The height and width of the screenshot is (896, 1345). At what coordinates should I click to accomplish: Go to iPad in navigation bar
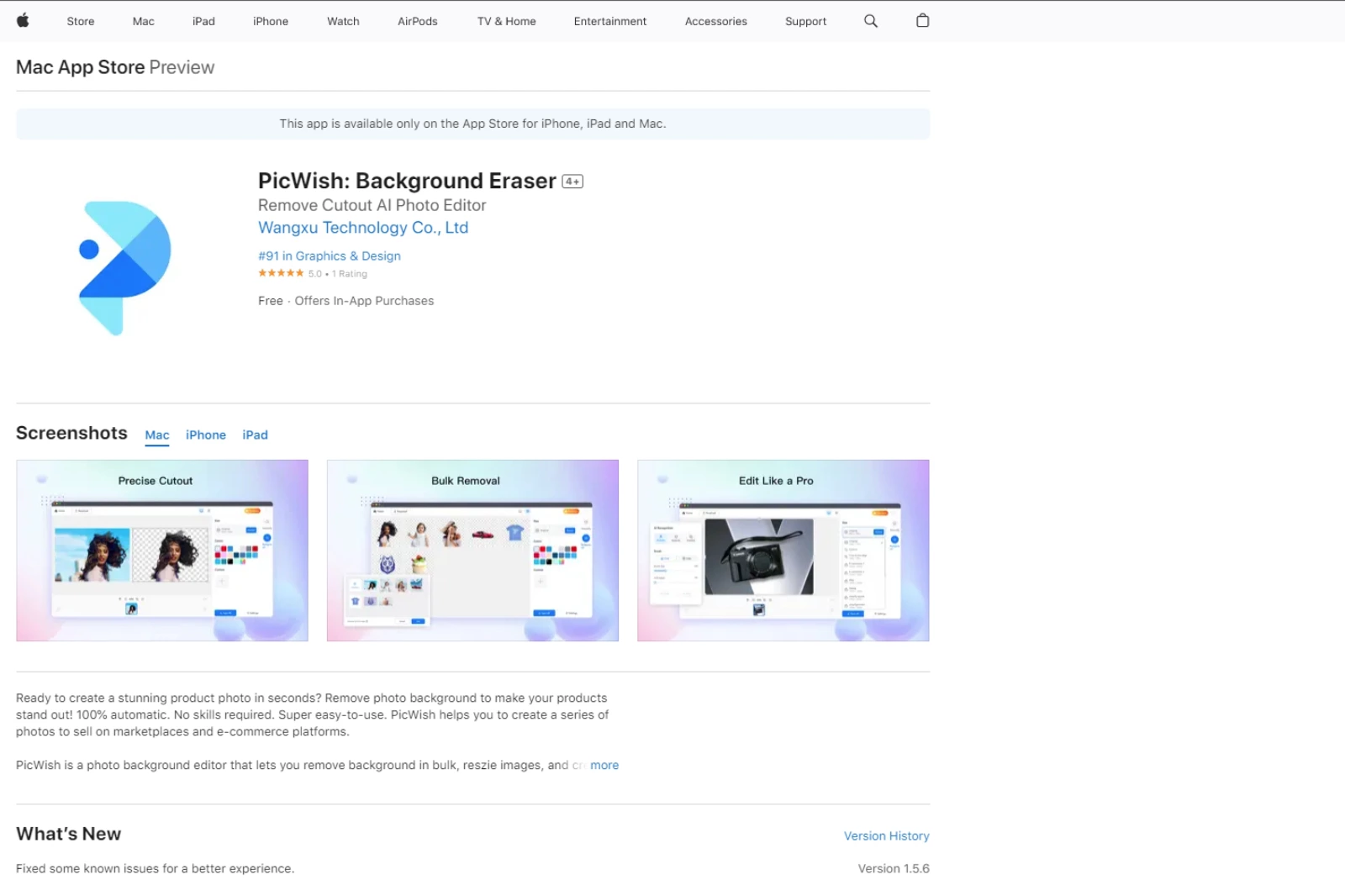pyautogui.click(x=203, y=22)
